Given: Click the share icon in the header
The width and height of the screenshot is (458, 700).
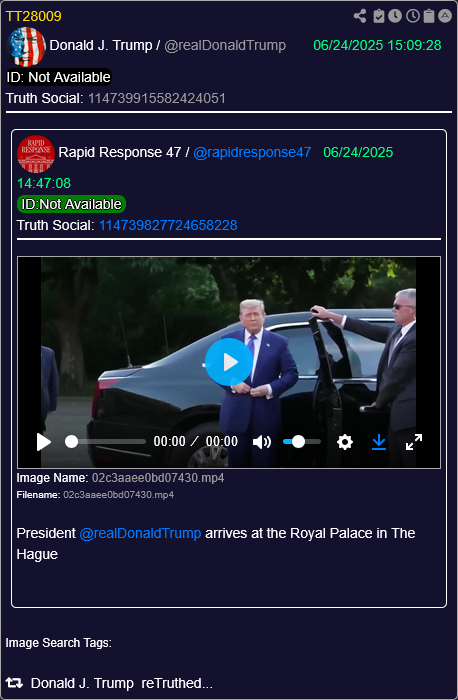Looking at the screenshot, I should coord(360,16).
